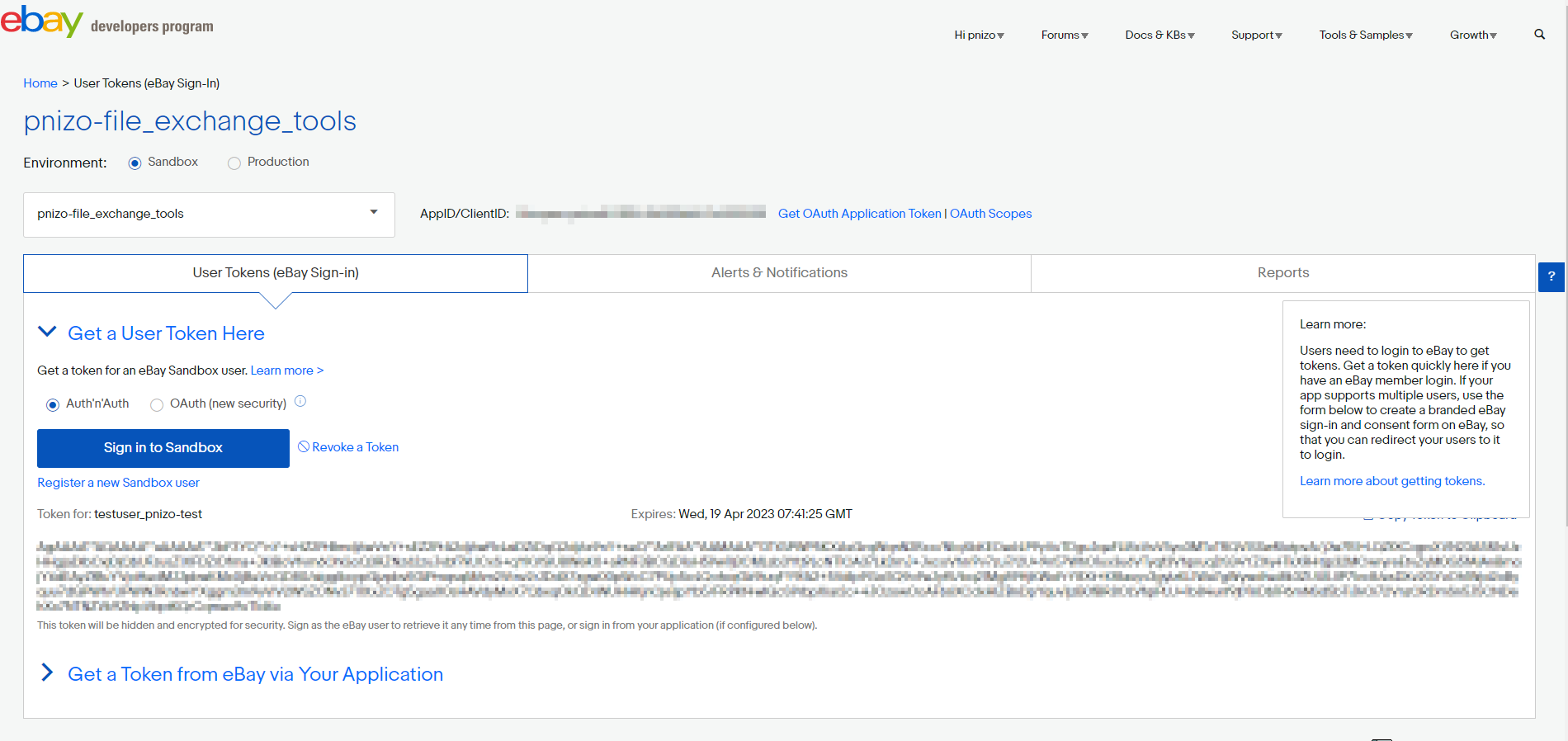Viewport: 1568px width, 741px height.
Task: Follow the Get OAuth Application Token link
Action: click(859, 214)
